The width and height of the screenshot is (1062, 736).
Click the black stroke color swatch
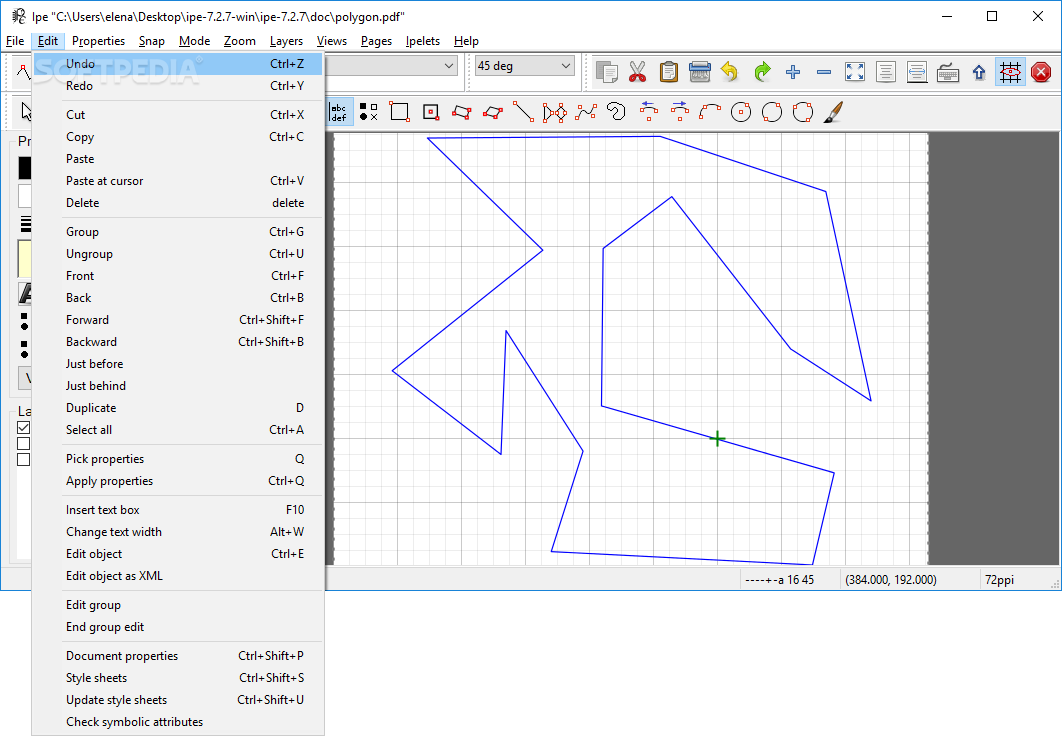pyautogui.click(x=24, y=168)
